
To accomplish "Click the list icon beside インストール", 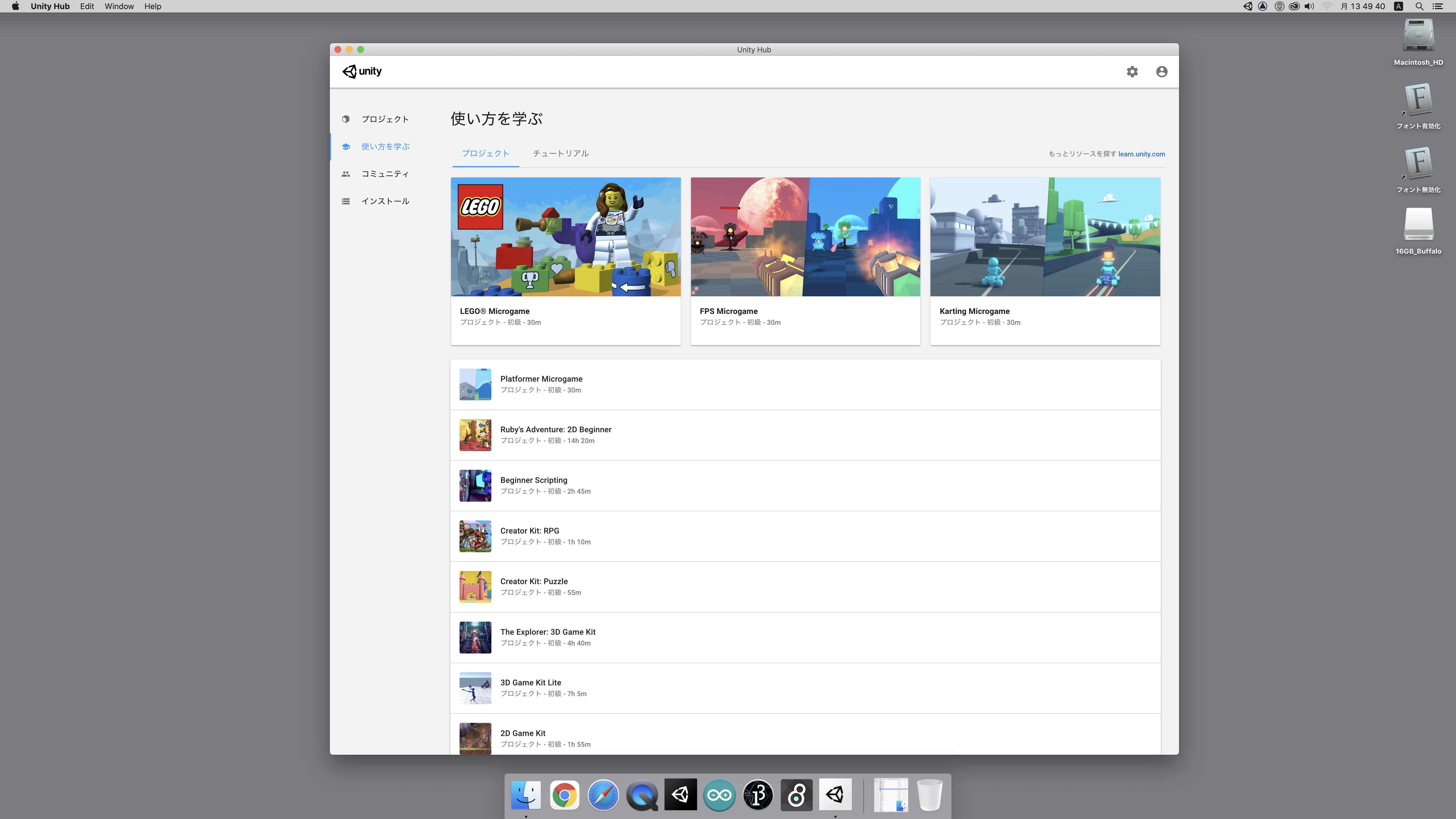I will click(346, 201).
